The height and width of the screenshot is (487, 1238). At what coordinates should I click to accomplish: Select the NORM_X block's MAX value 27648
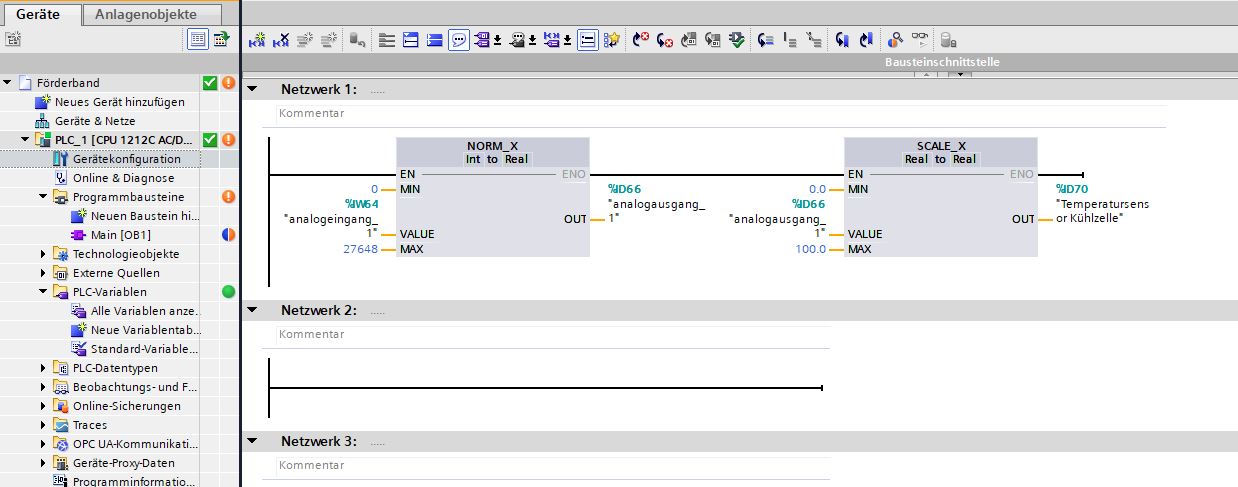360,249
